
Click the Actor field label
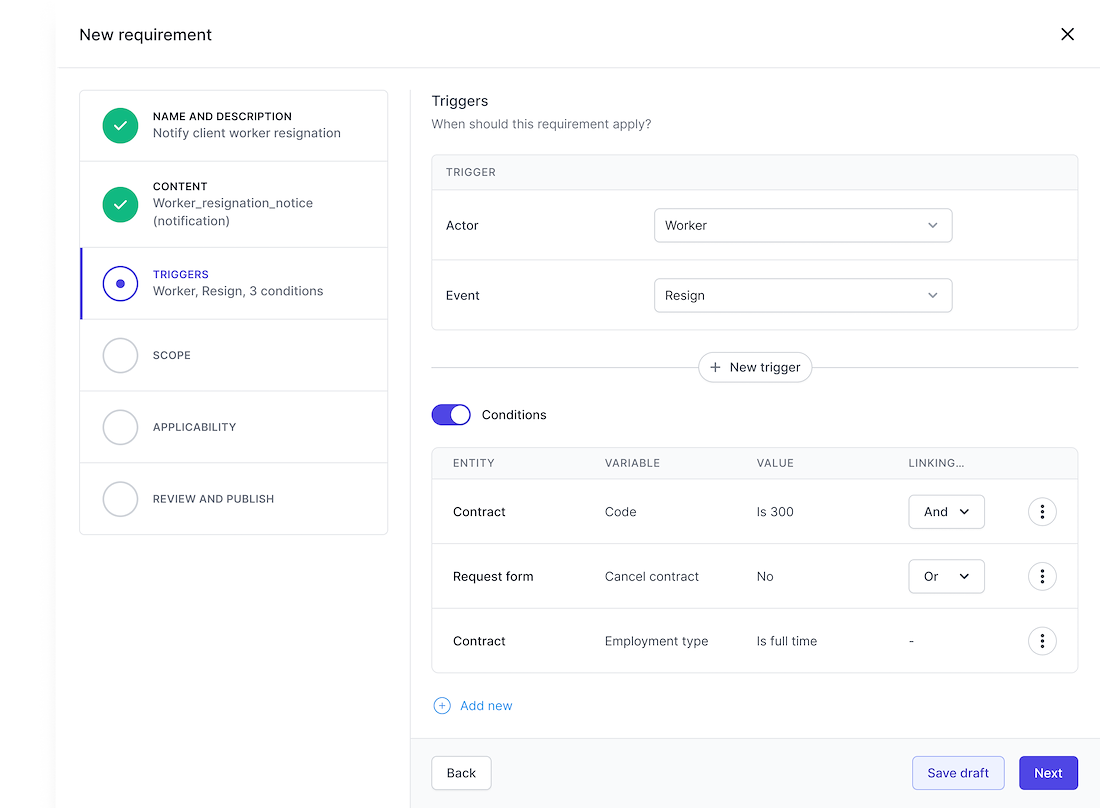pos(462,225)
